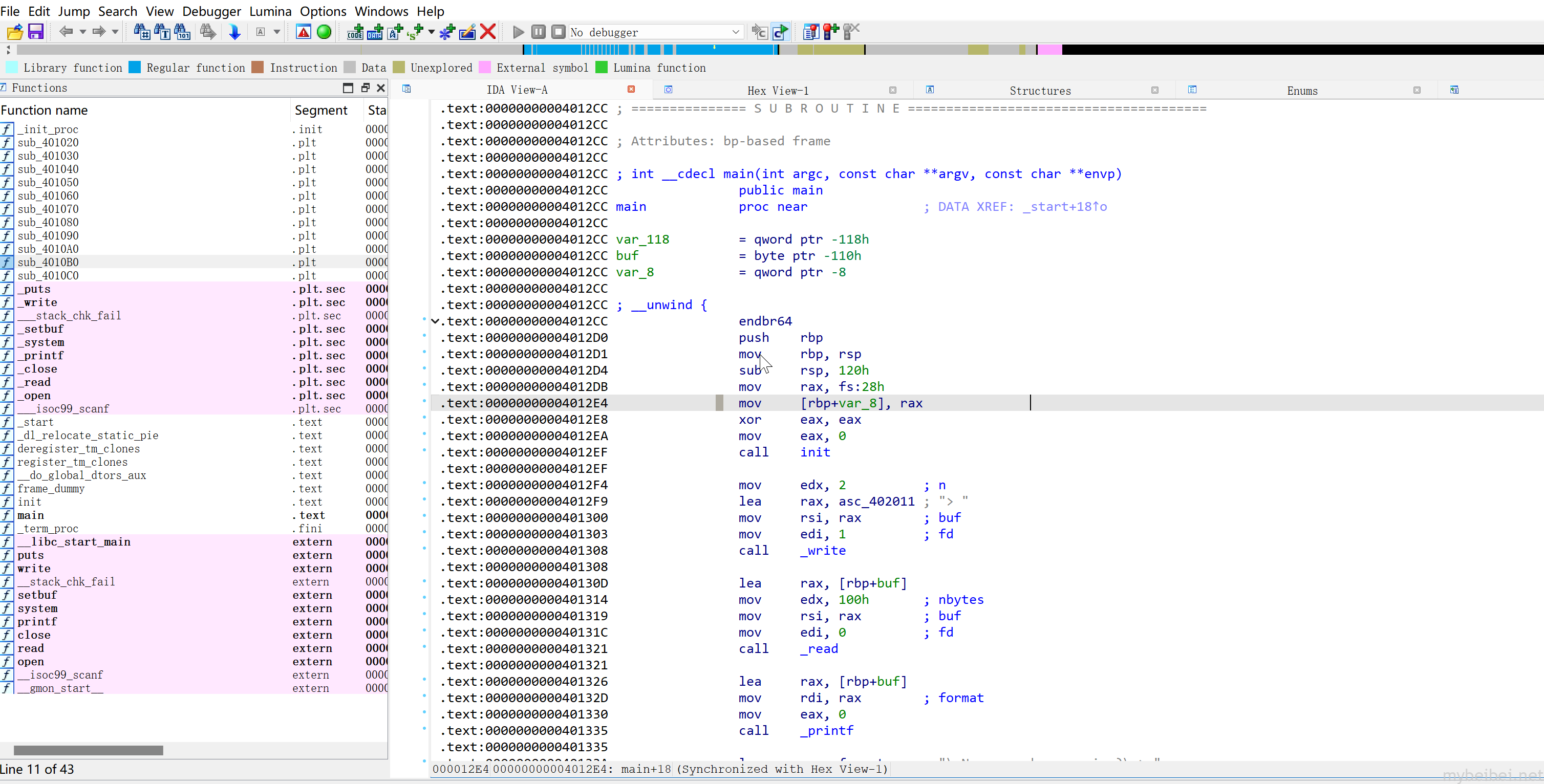Viewport: 1544px width, 784px height.
Task: Click the red X delete icon in toolbar
Action: (488, 32)
